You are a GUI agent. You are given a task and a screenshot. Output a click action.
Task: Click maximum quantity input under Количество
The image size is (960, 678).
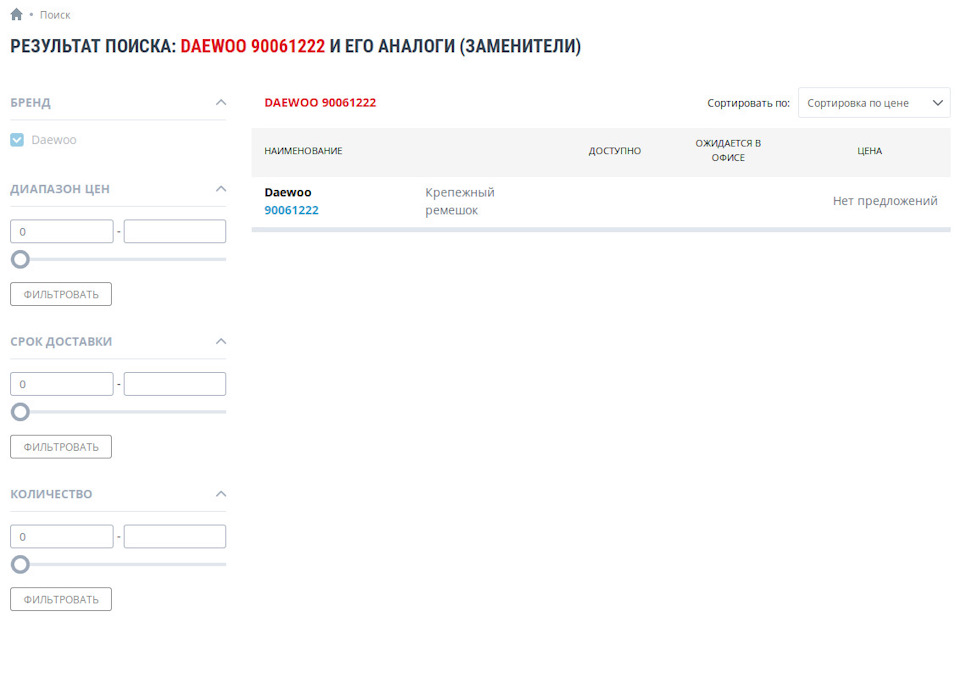[x=175, y=537]
